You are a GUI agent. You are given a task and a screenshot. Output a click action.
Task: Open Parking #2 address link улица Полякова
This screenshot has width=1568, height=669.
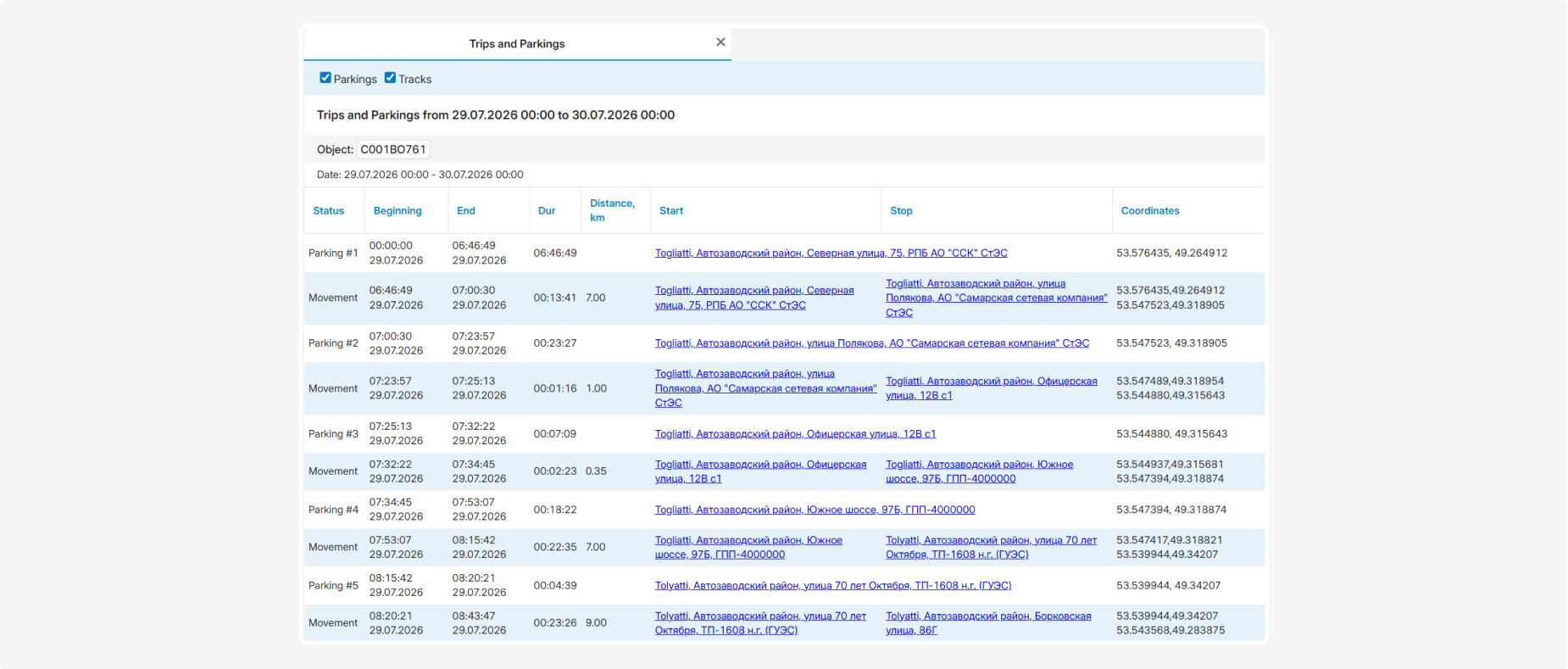(872, 343)
